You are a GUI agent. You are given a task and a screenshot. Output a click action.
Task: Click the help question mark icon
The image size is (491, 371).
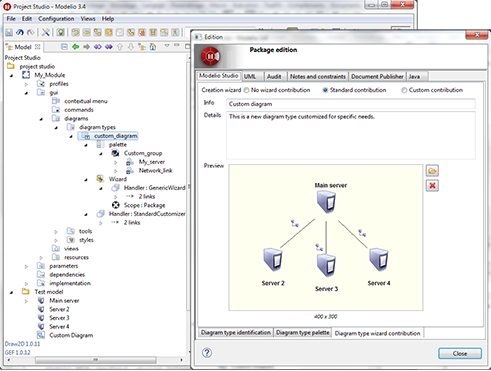click(x=207, y=353)
